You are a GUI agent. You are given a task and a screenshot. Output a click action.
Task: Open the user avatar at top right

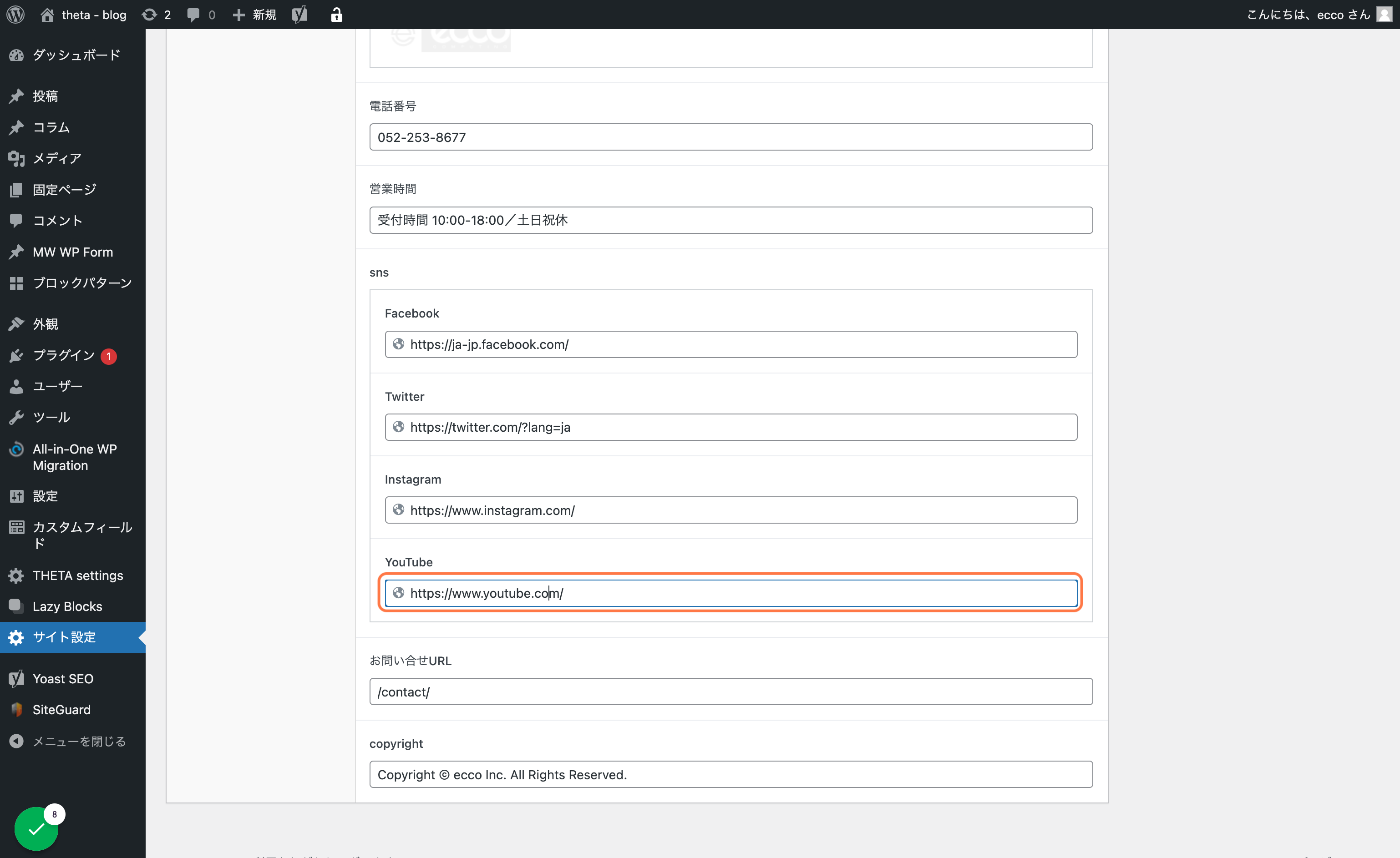pyautogui.click(x=1384, y=14)
